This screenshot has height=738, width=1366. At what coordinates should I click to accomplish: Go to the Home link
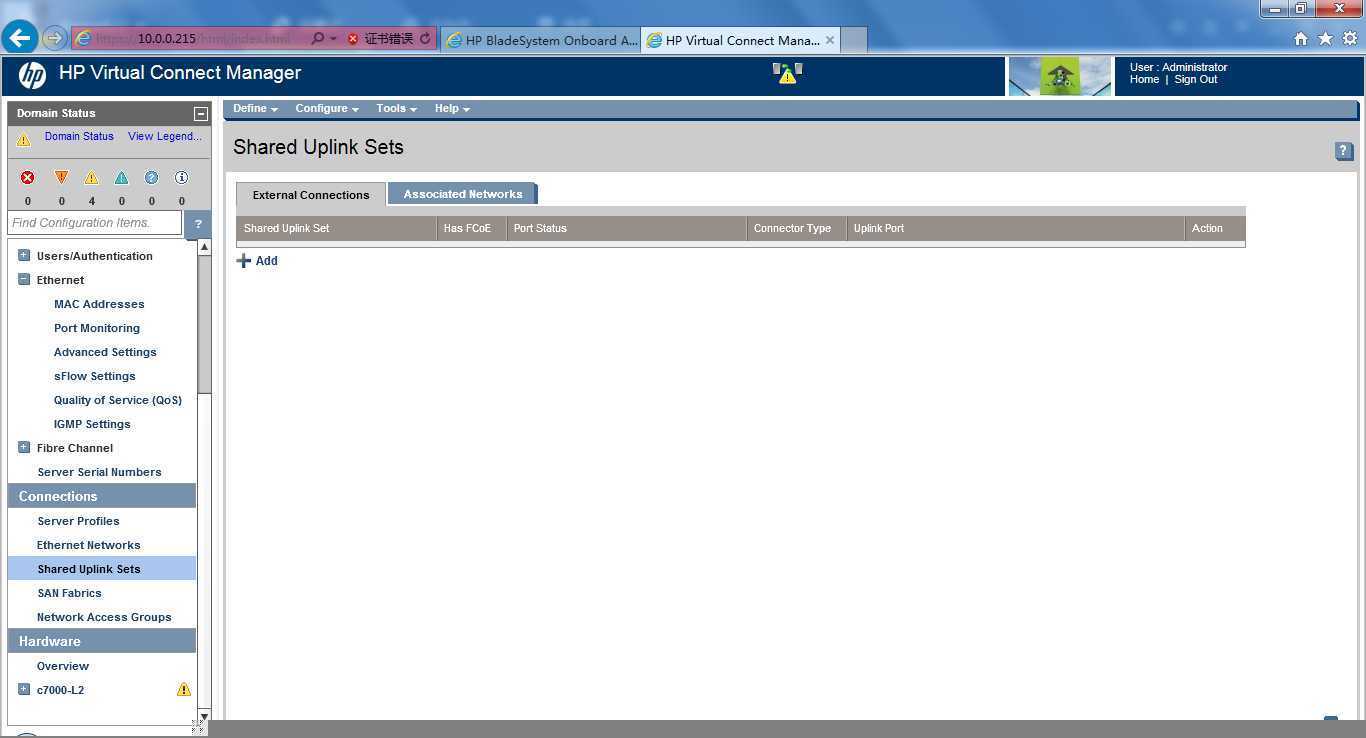(1144, 79)
